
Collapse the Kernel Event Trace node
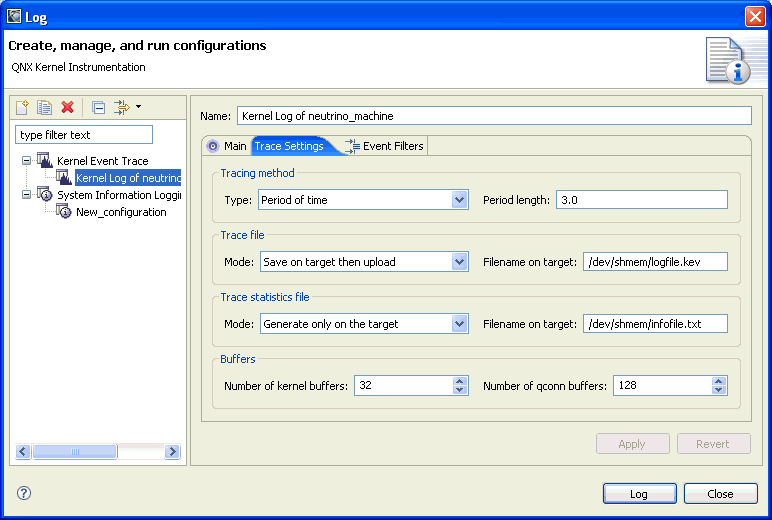click(26, 161)
